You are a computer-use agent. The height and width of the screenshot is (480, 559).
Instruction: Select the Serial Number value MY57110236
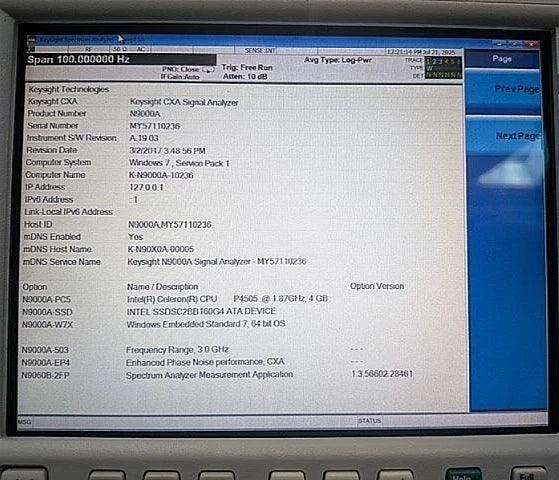[154, 126]
